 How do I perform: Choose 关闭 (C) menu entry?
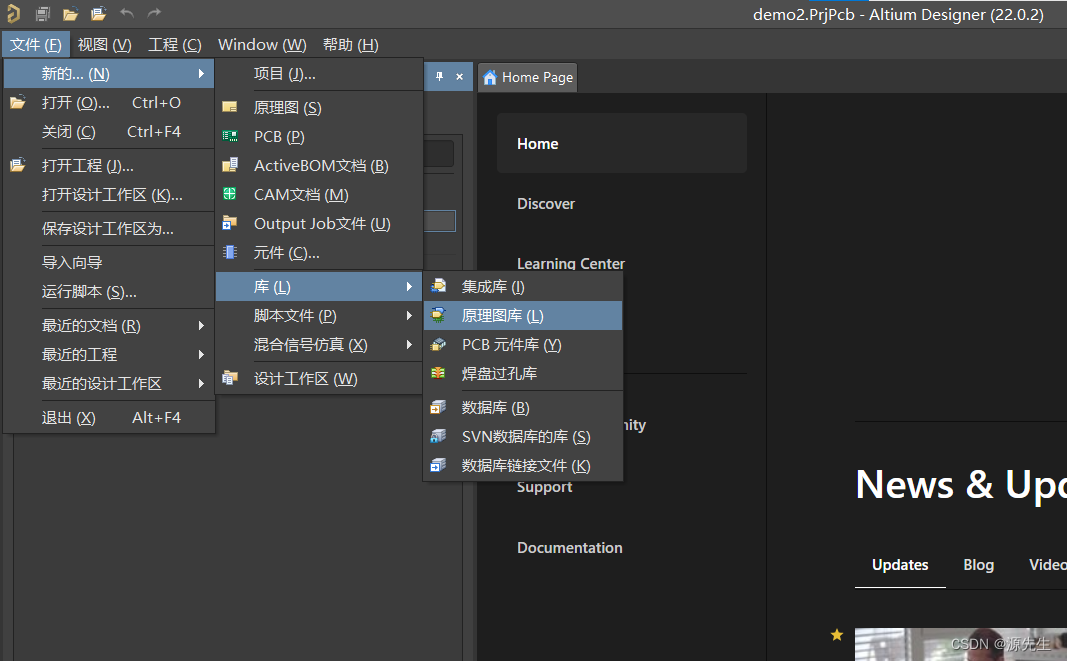pyautogui.click(x=109, y=131)
